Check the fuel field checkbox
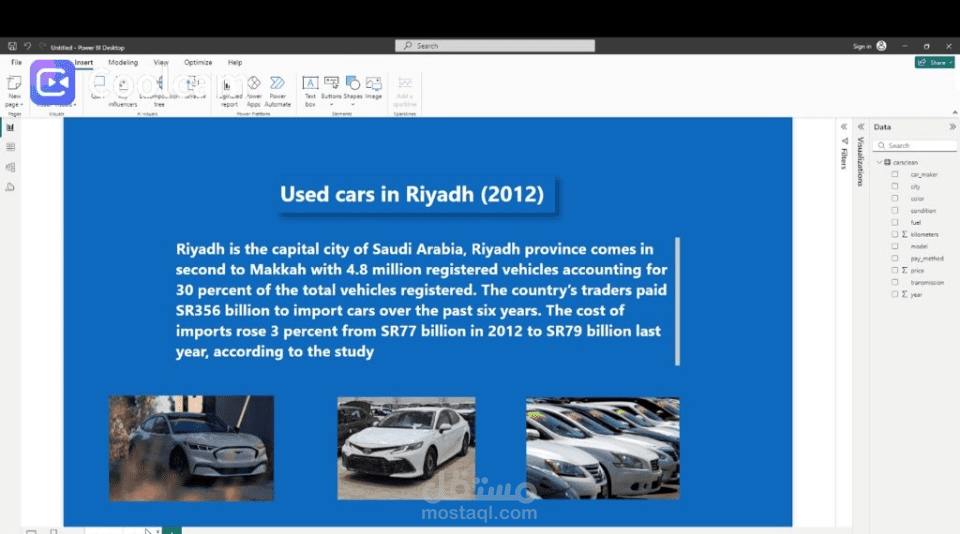Viewport: 960px width, 534px height. (894, 222)
